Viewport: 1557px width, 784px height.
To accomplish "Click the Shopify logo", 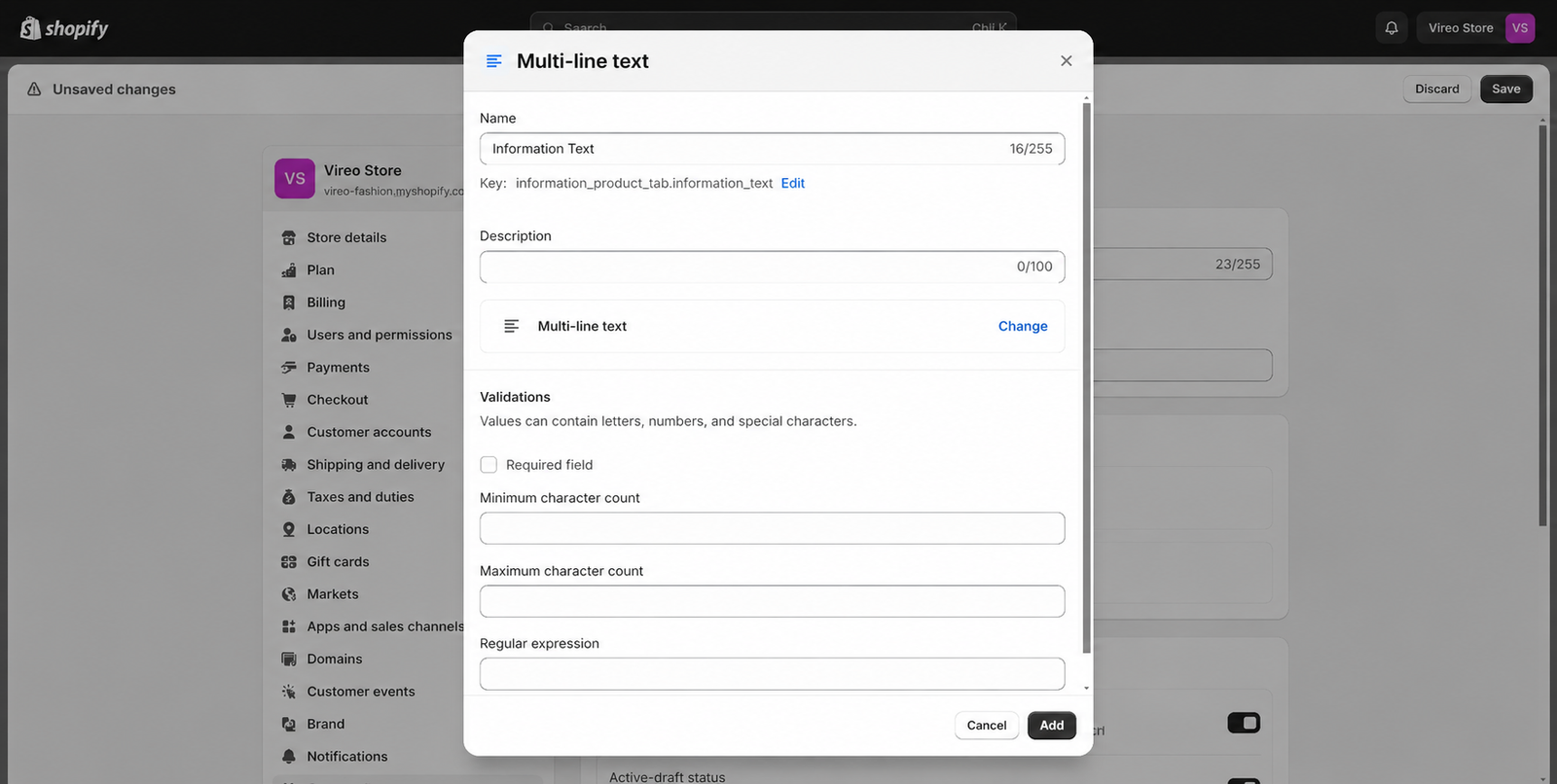I will 64,28.
